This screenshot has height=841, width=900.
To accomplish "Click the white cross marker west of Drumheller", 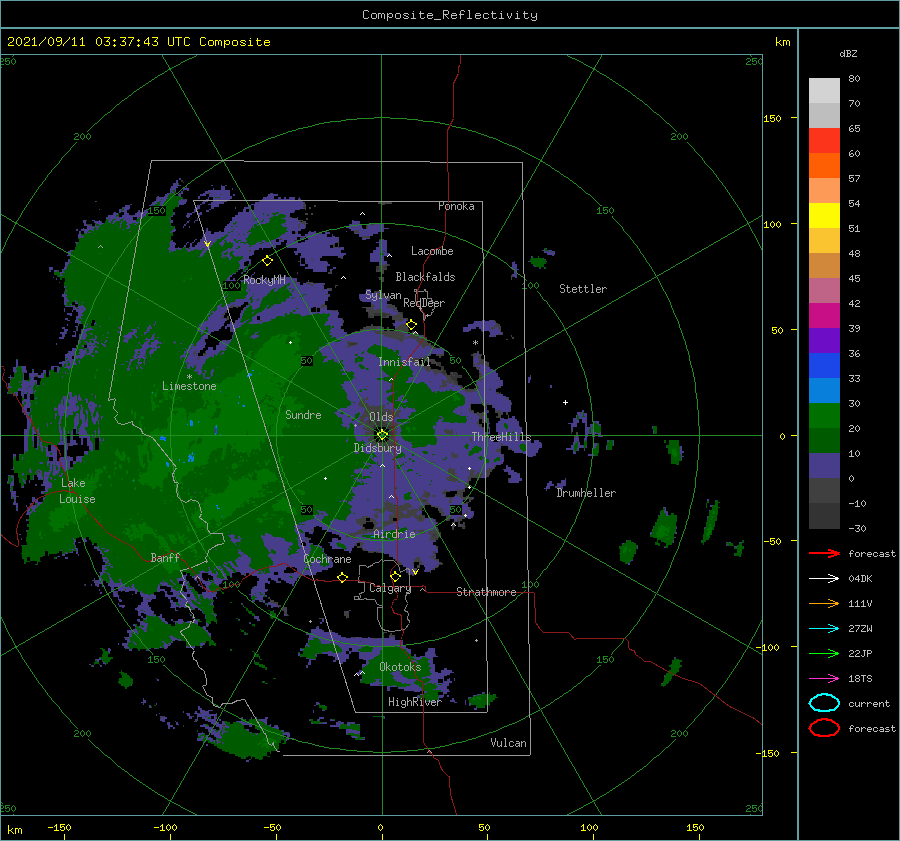I will click(565, 402).
